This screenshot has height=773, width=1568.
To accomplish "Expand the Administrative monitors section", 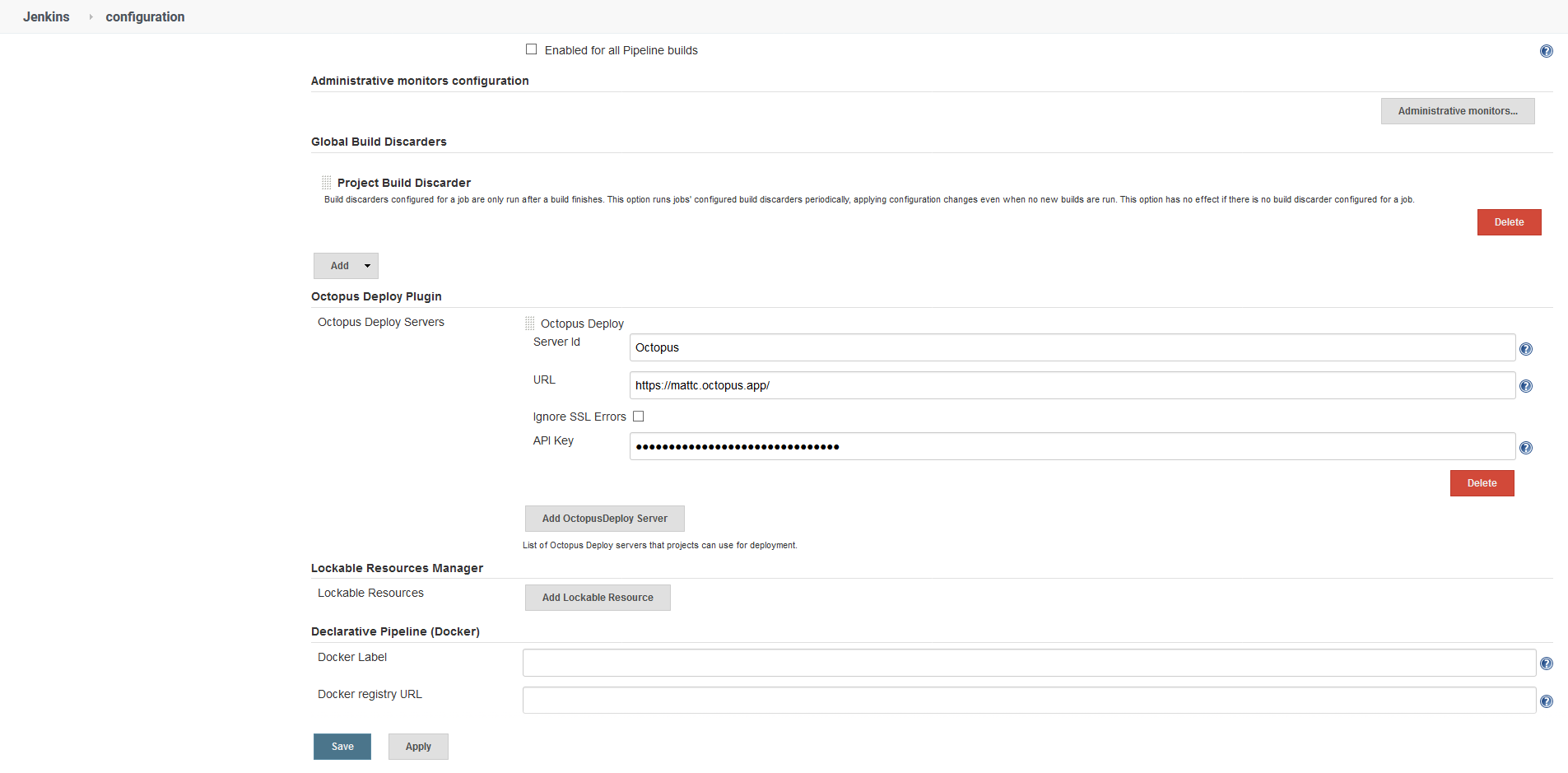I will 1457,111.
